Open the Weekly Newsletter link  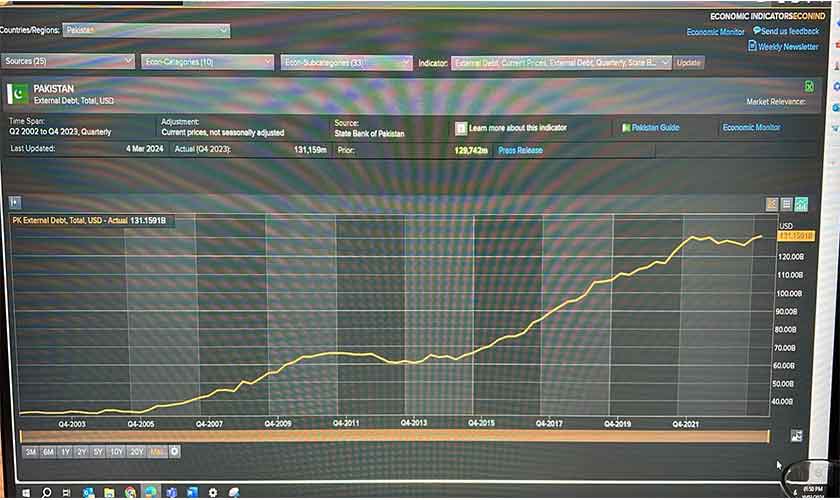click(x=787, y=47)
